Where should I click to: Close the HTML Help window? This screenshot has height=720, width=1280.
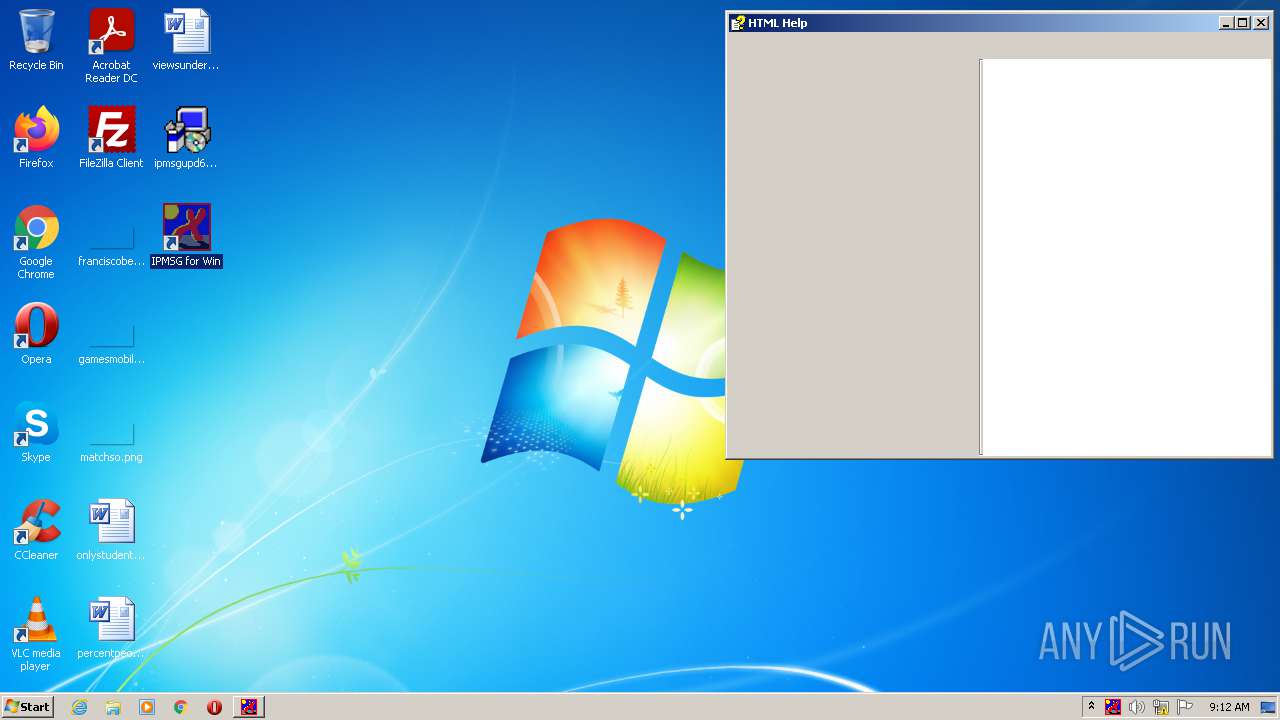pos(1261,23)
